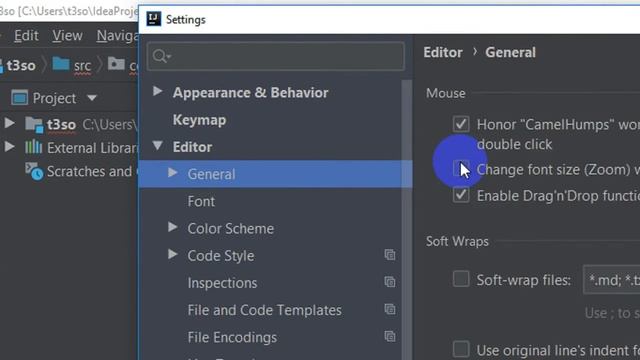Toggle Honor "CamelHumps" words checkbox
640x360 pixels.
[x=461, y=124]
